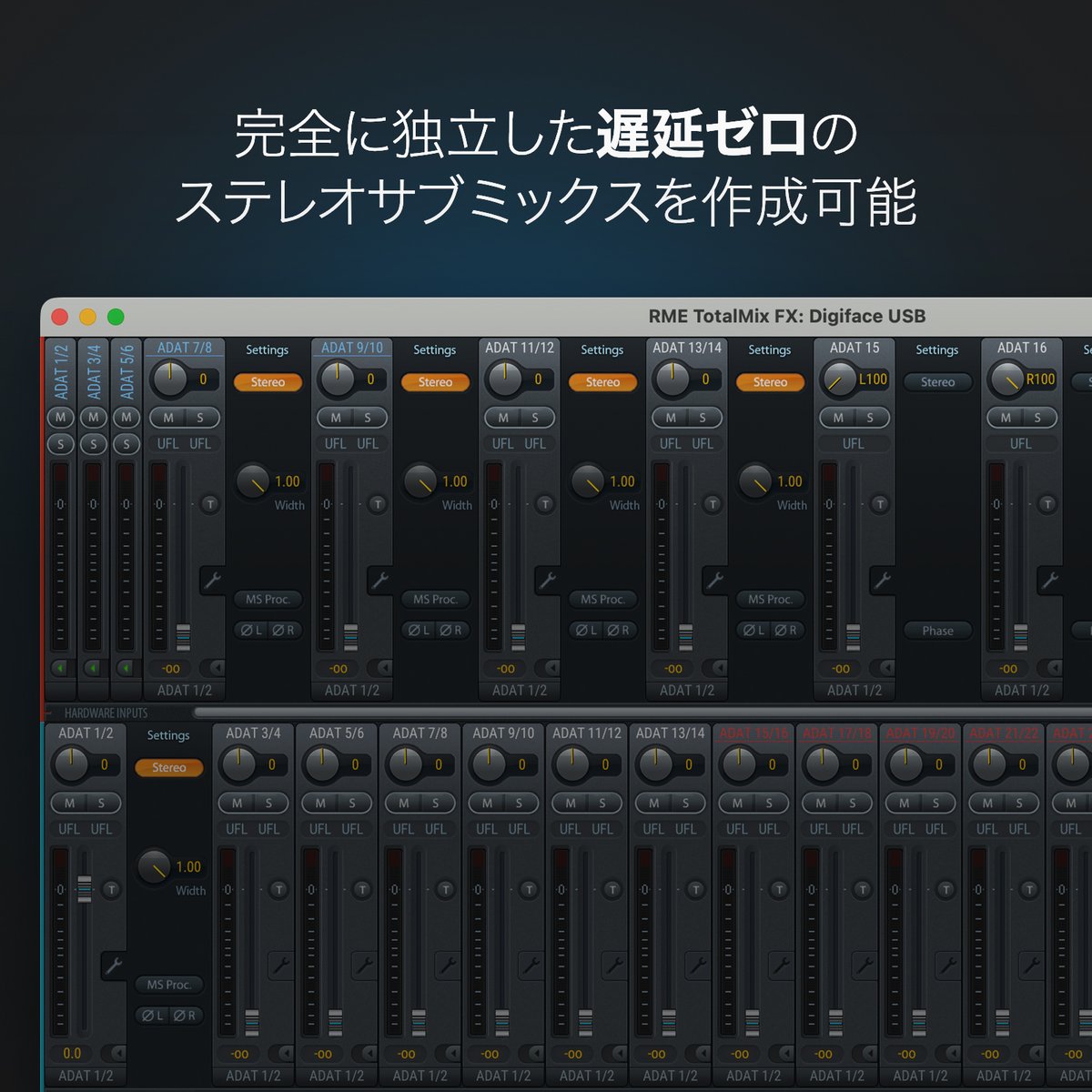This screenshot has width=1092, height=1092.
Task: Click the T trim button on channel ADAT 21/22
Action: 1029,889
